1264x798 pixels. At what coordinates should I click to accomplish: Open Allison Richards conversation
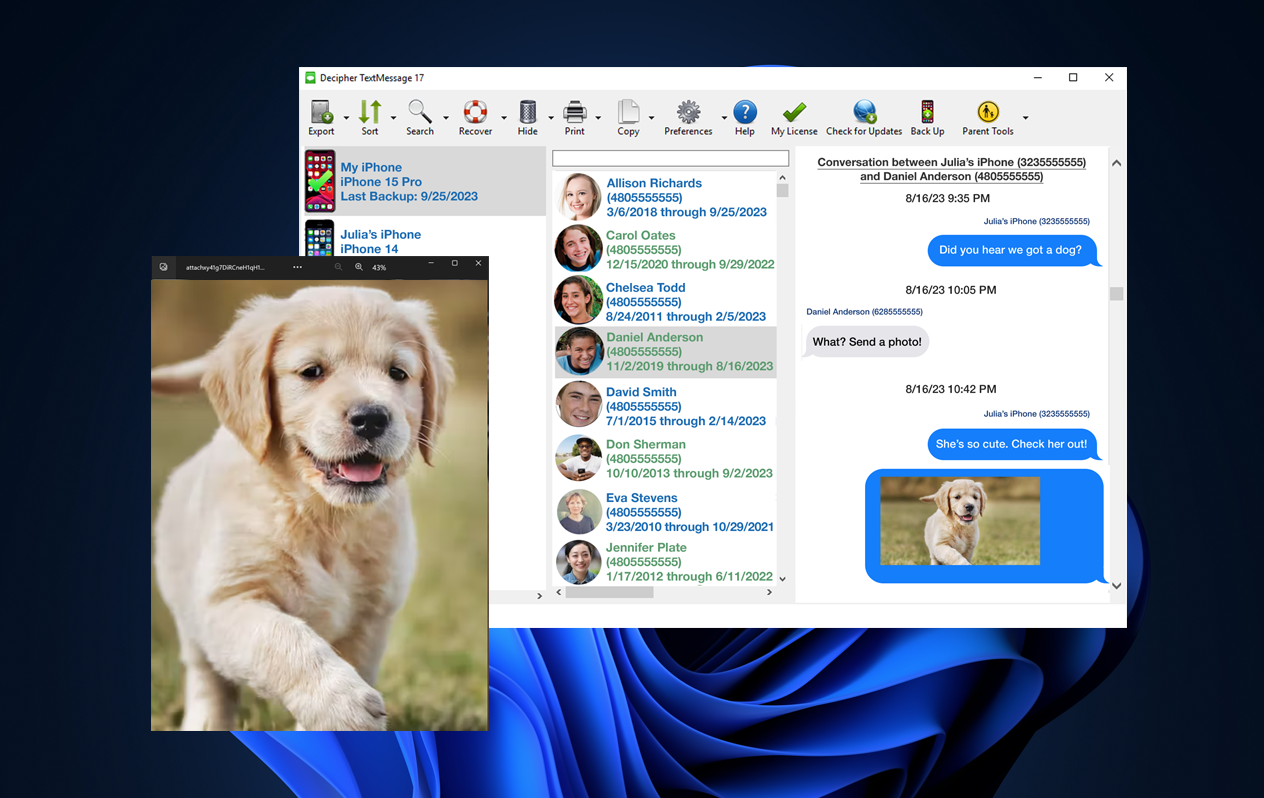665,197
